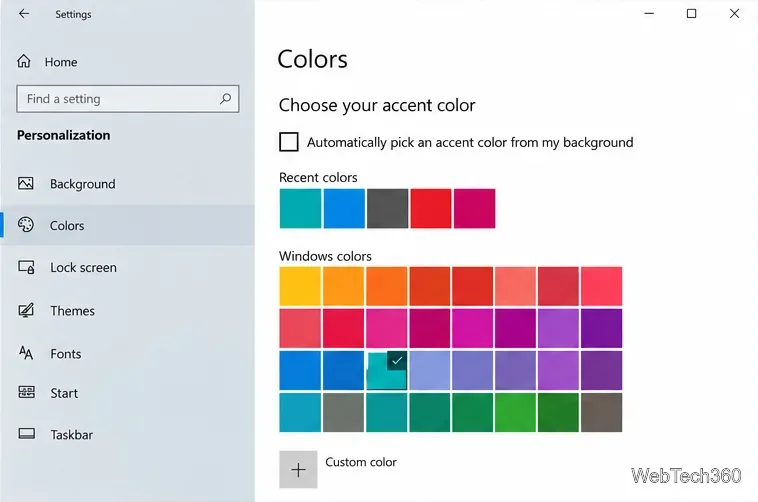The height and width of the screenshot is (502, 758).
Task: Click the Colors palette icon
Action: 26,225
